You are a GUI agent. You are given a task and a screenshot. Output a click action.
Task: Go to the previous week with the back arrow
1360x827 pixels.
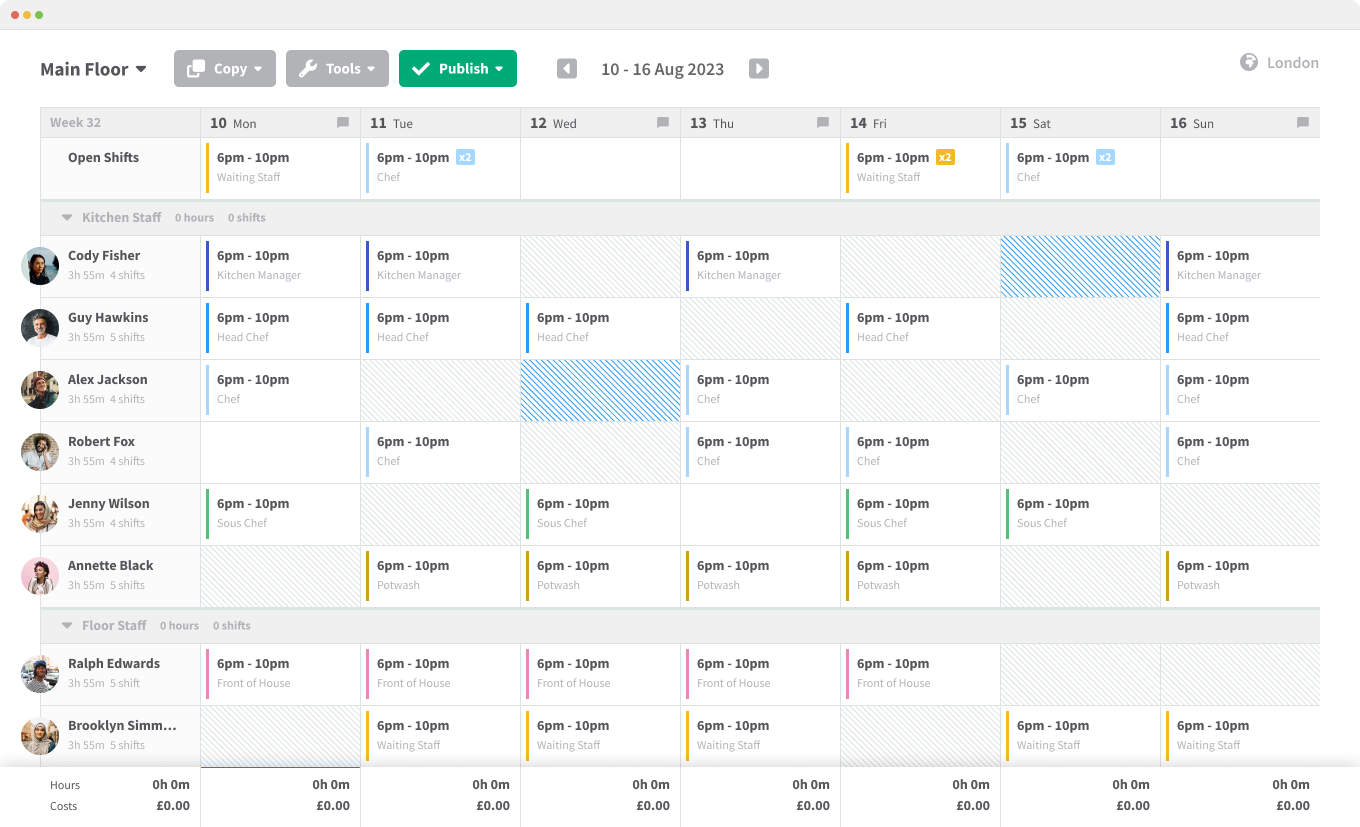(x=566, y=68)
